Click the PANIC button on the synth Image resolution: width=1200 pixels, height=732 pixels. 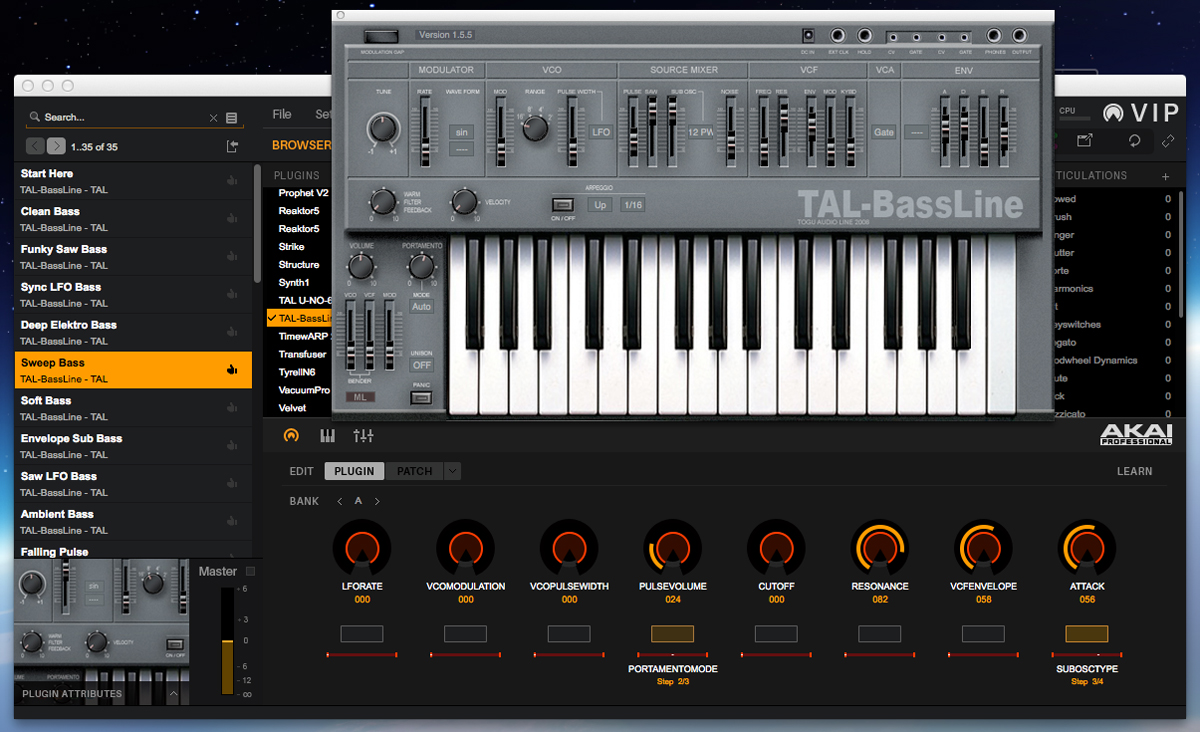click(x=421, y=397)
